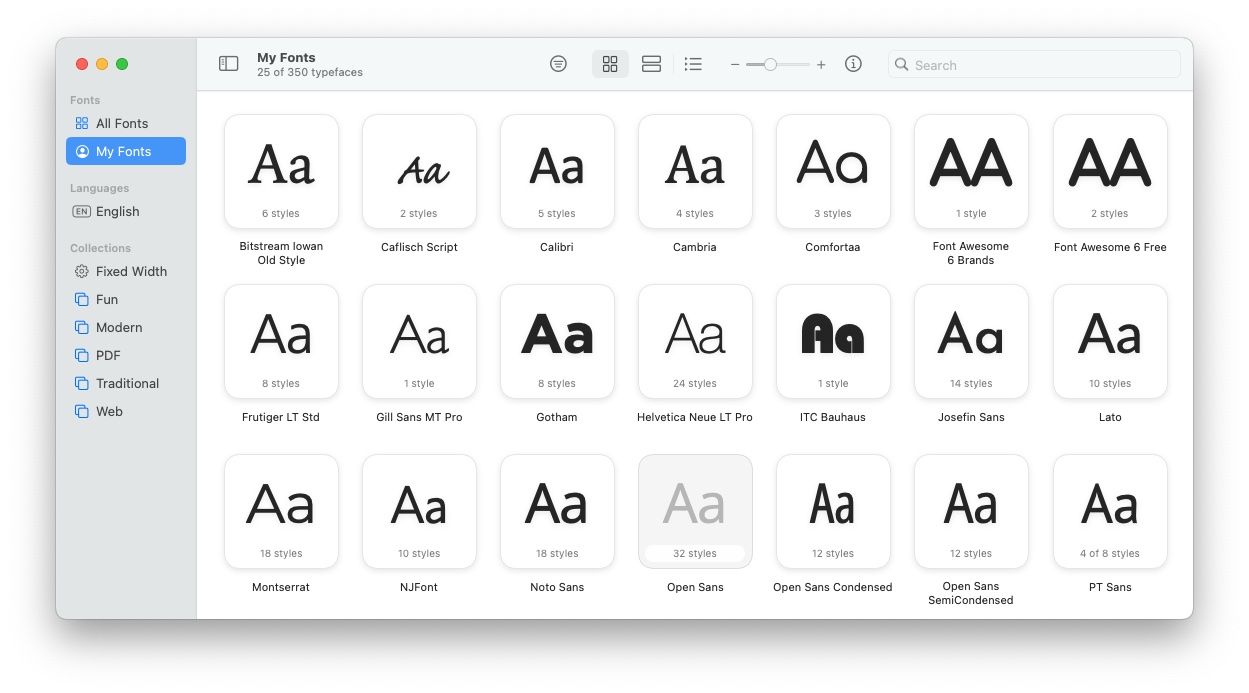Open the Modern collection
This screenshot has width=1249, height=693.
point(126,327)
